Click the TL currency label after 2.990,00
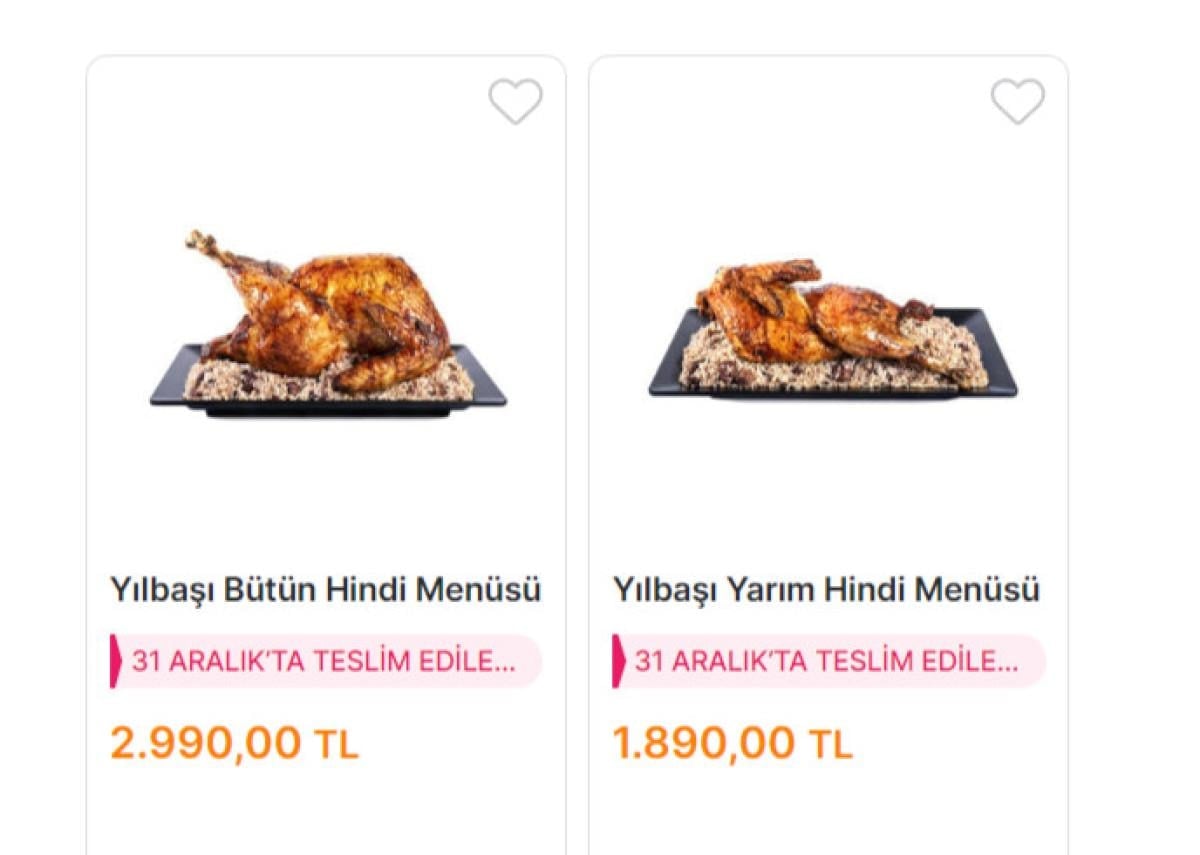 (x=336, y=745)
